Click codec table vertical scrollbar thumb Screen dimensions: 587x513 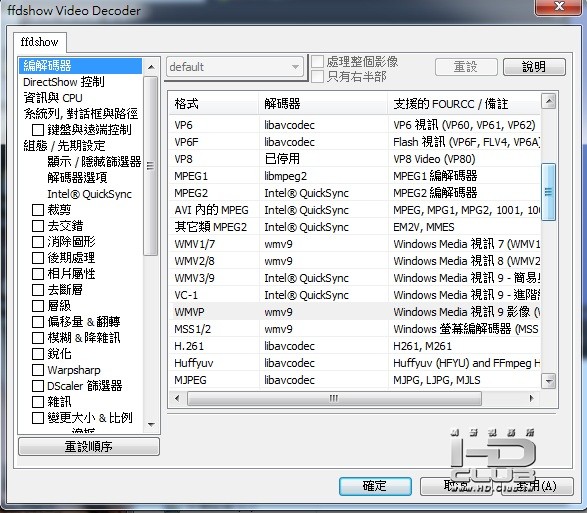point(549,192)
